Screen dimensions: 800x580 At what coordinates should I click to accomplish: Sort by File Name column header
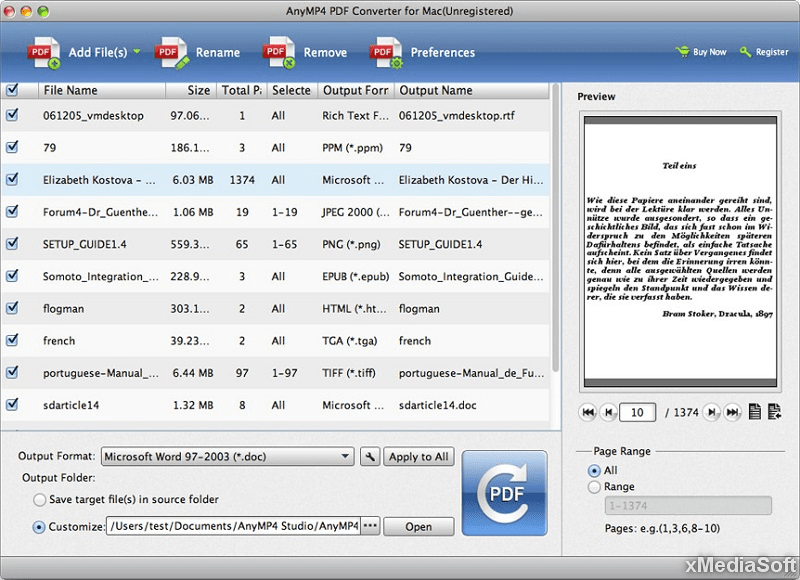102,90
